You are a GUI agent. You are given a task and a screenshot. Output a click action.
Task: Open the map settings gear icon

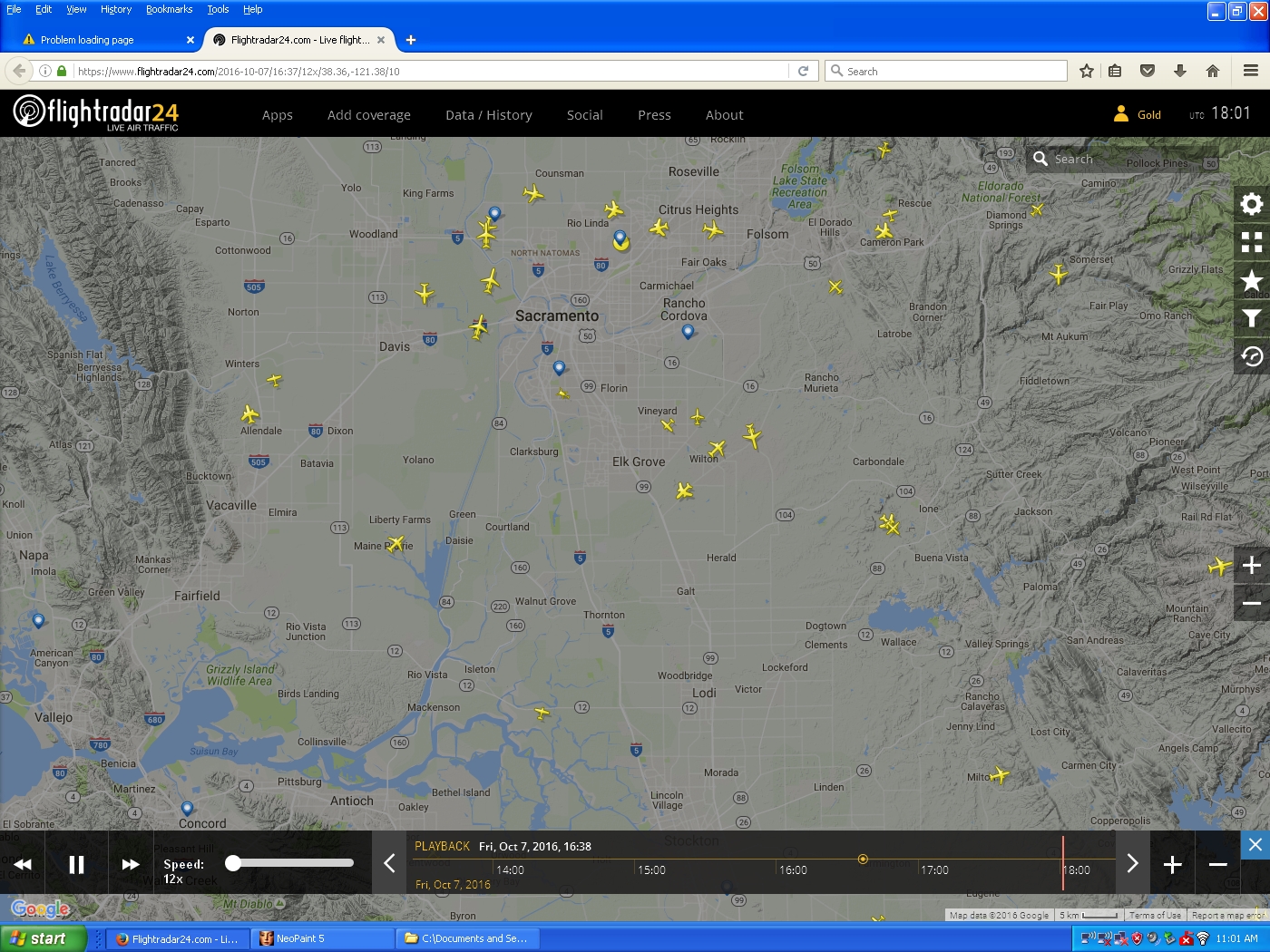click(x=1252, y=204)
